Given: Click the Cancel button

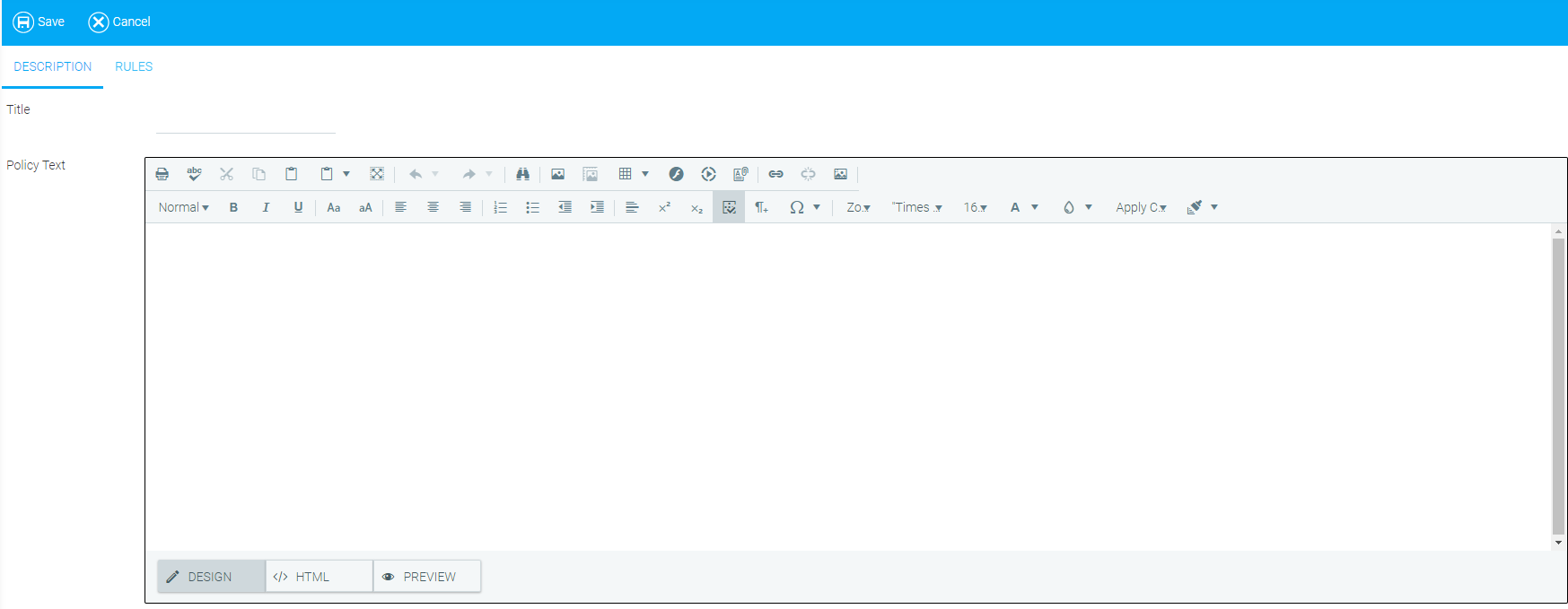Looking at the screenshot, I should 119,22.
